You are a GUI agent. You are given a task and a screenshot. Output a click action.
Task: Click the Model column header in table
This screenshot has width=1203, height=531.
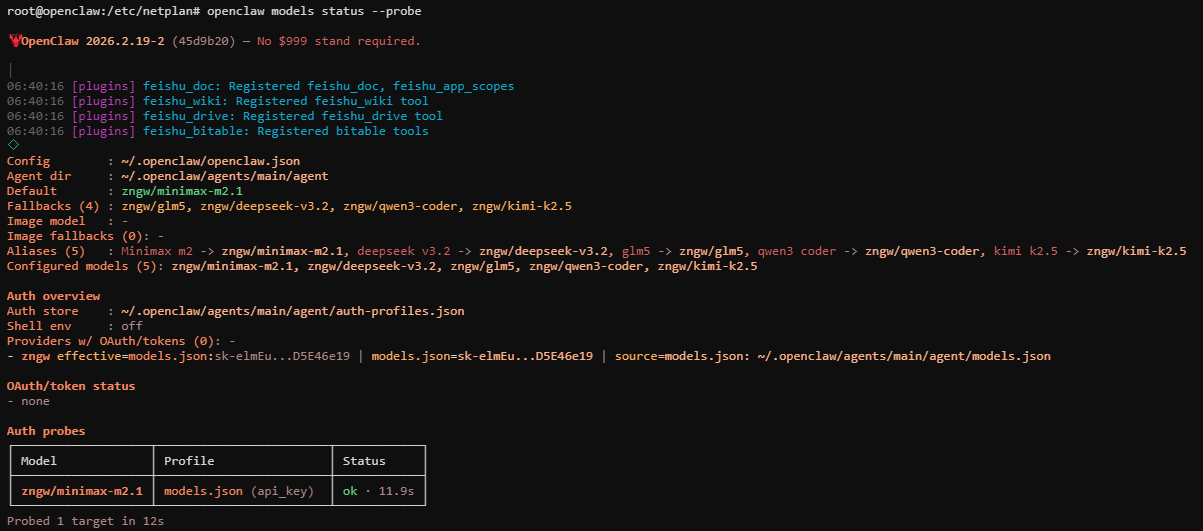[x=39, y=461]
